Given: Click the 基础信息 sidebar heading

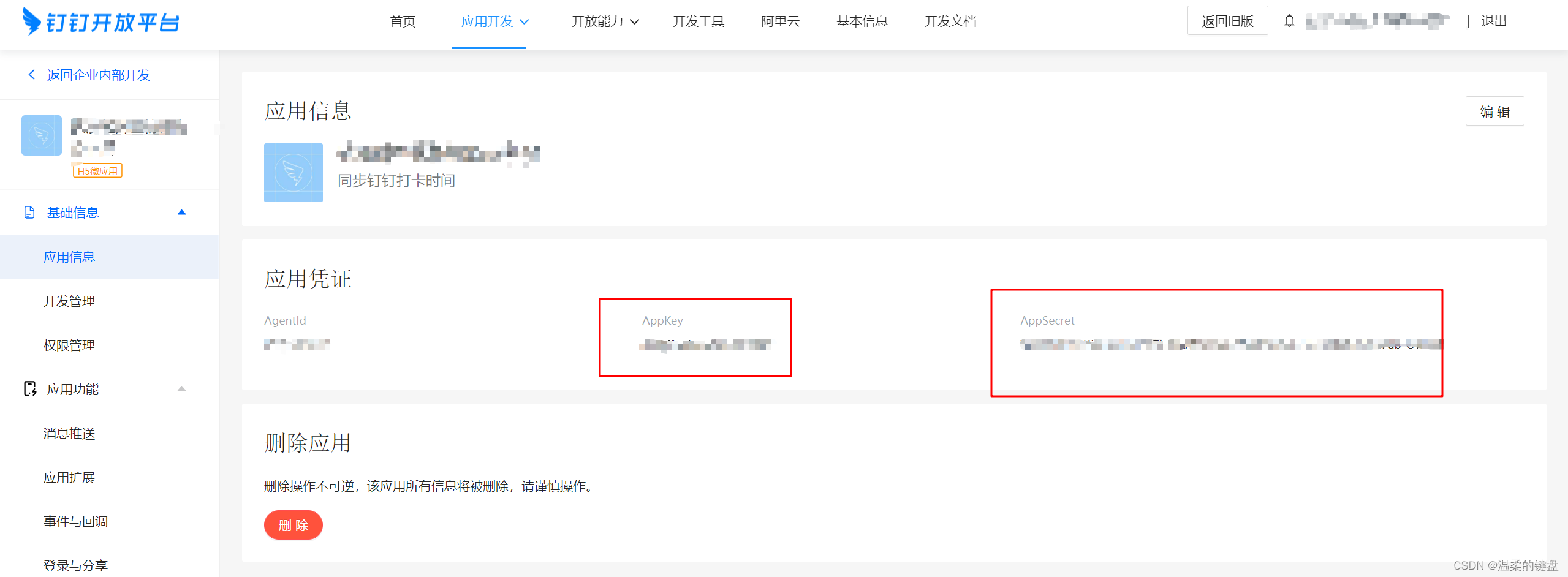Looking at the screenshot, I should tap(73, 213).
